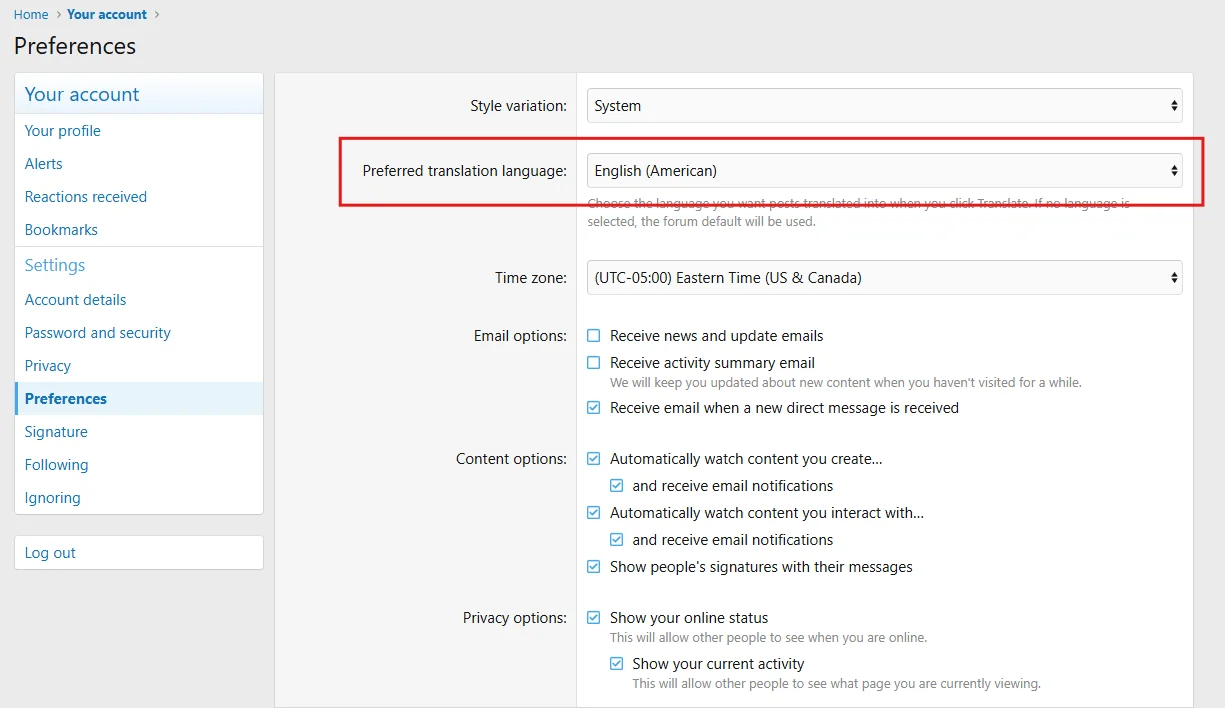
Task: Open Account details settings
Action: coord(139,300)
